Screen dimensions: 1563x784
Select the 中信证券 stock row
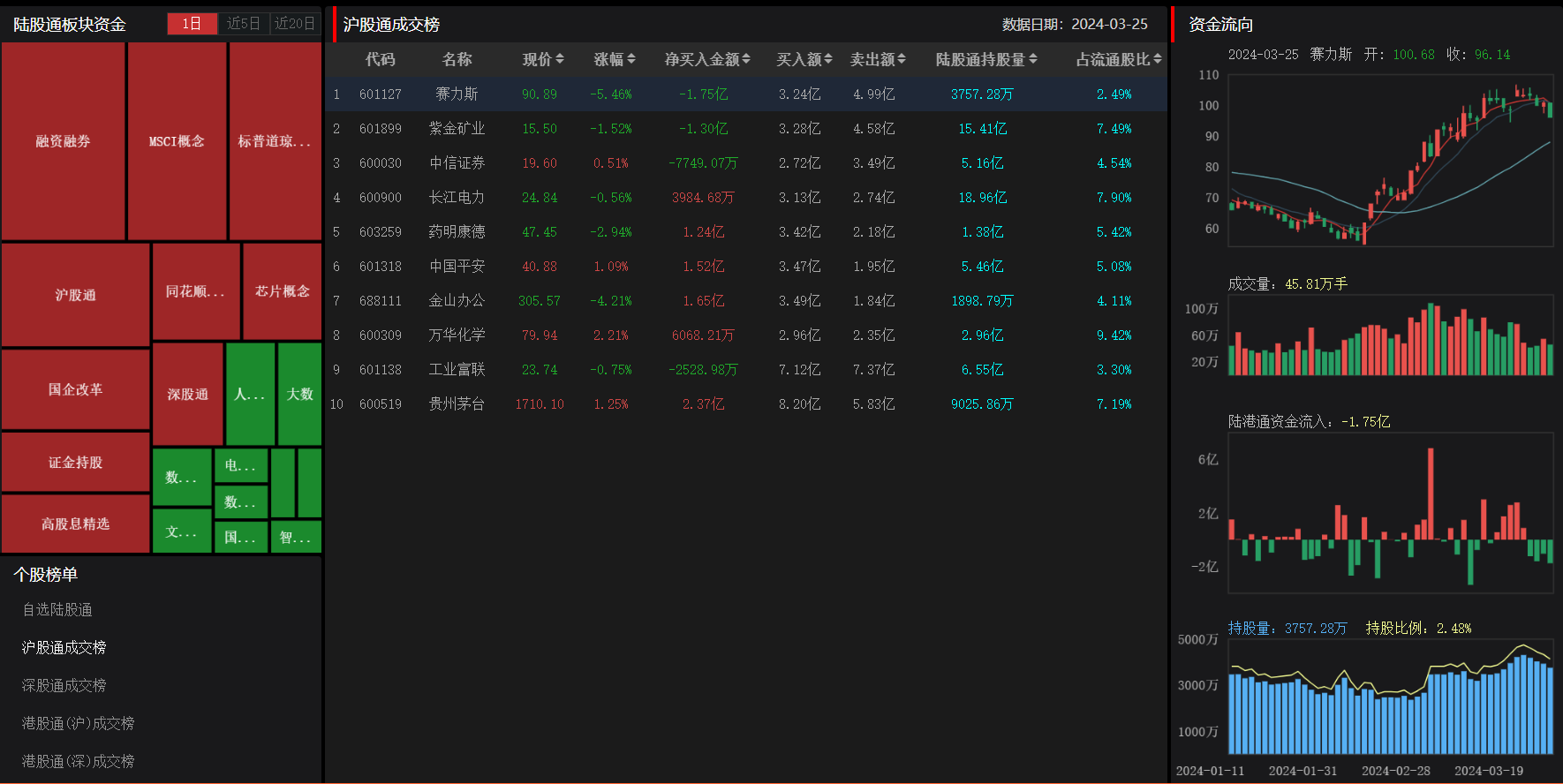click(746, 162)
